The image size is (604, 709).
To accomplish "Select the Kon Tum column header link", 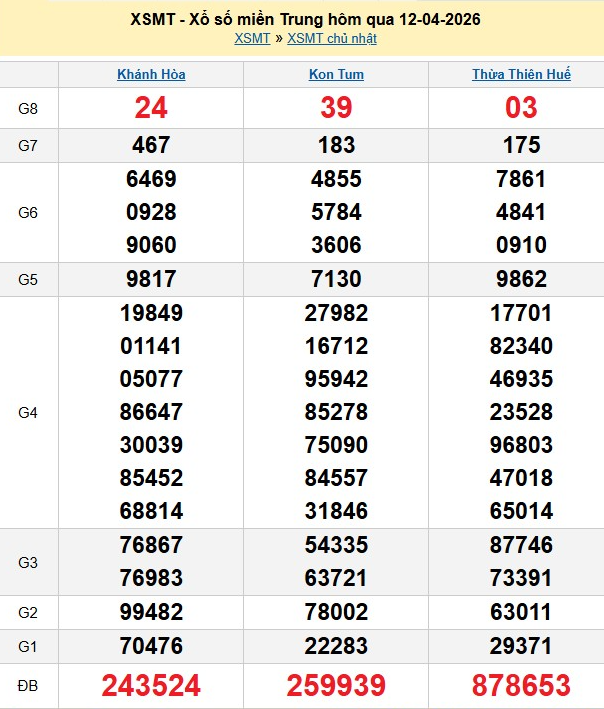I will 336,74.
